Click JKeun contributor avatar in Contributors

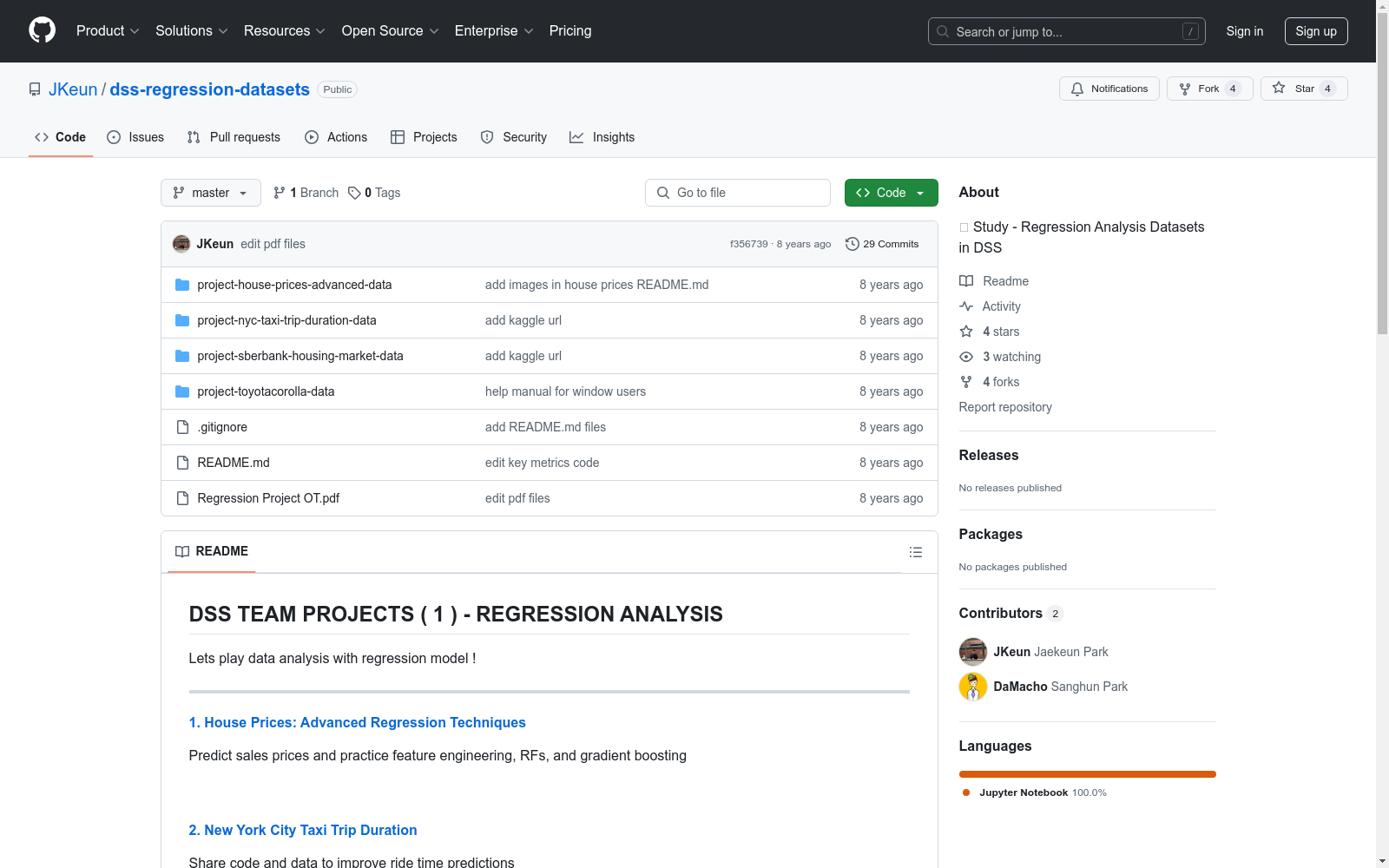point(973,652)
